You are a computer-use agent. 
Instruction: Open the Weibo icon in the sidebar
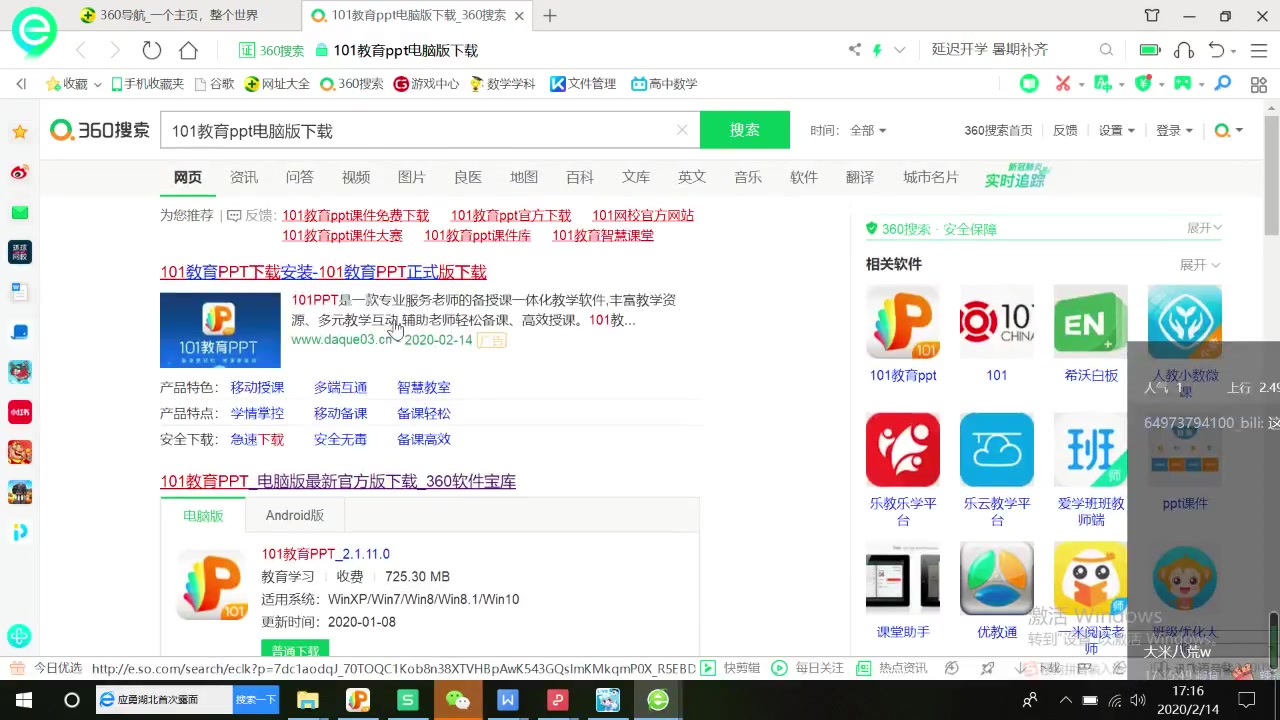19,172
